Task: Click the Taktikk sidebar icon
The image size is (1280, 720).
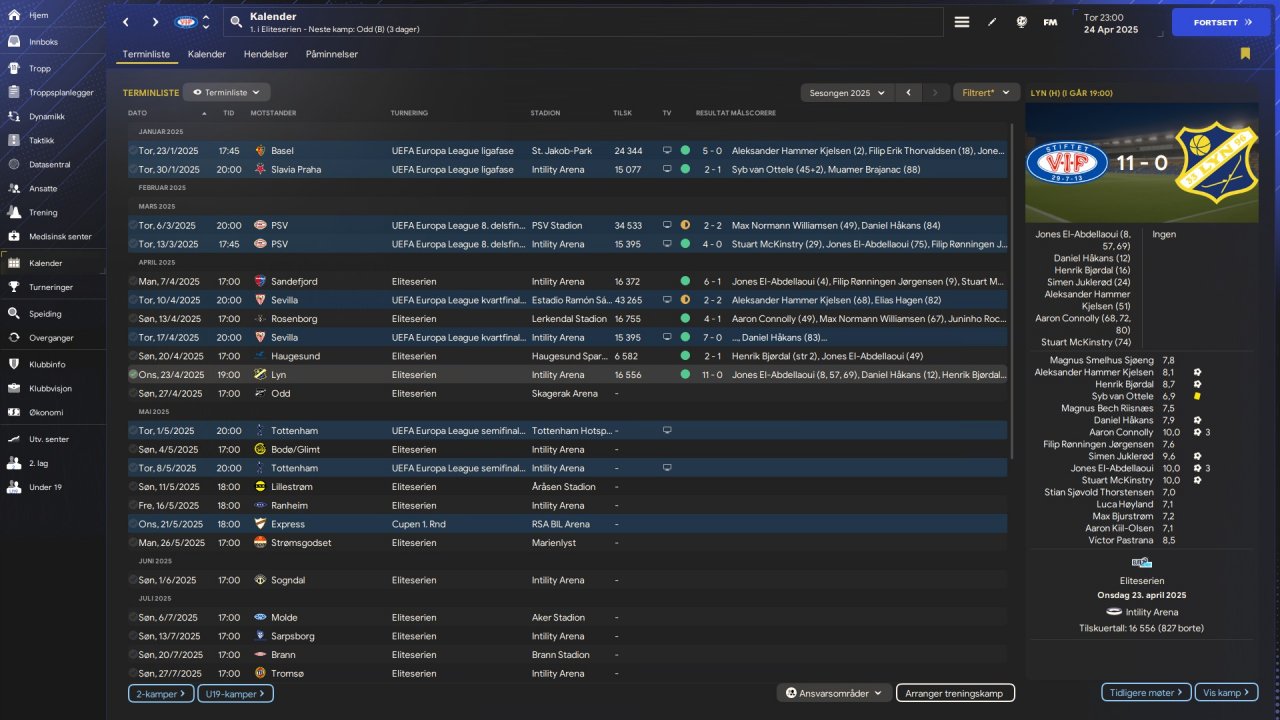Action: click(x=14, y=141)
